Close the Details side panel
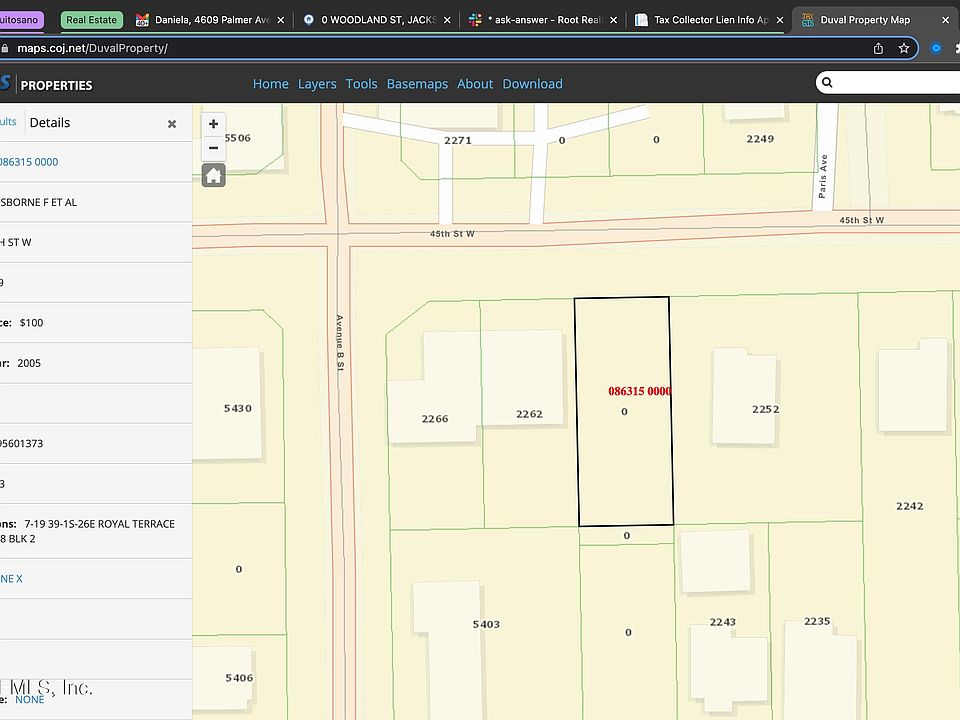Screen dimensions: 960x720 [x=172, y=124]
